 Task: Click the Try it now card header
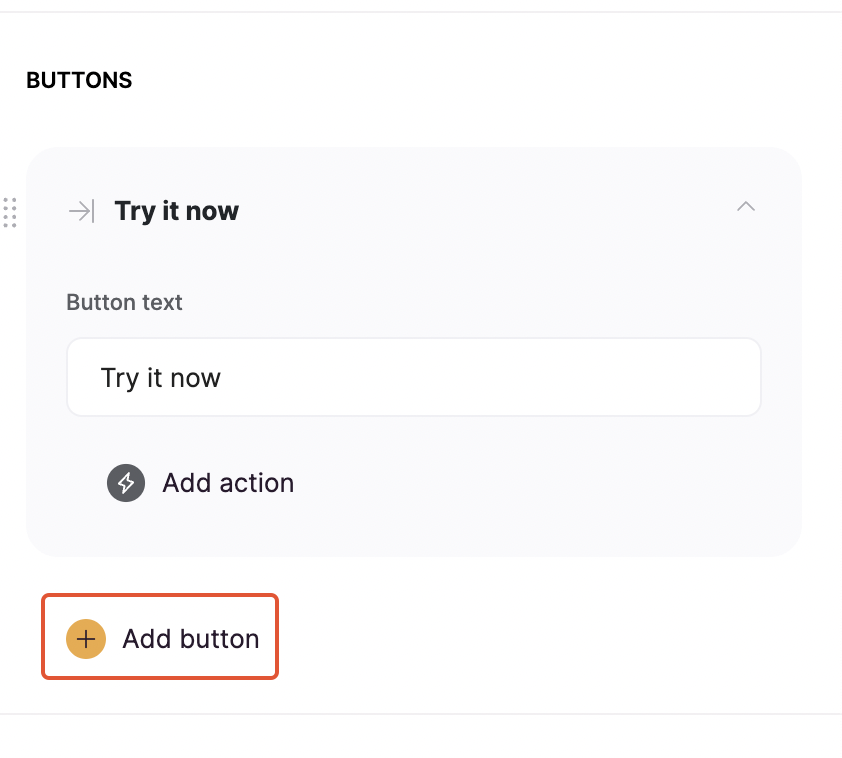click(176, 211)
